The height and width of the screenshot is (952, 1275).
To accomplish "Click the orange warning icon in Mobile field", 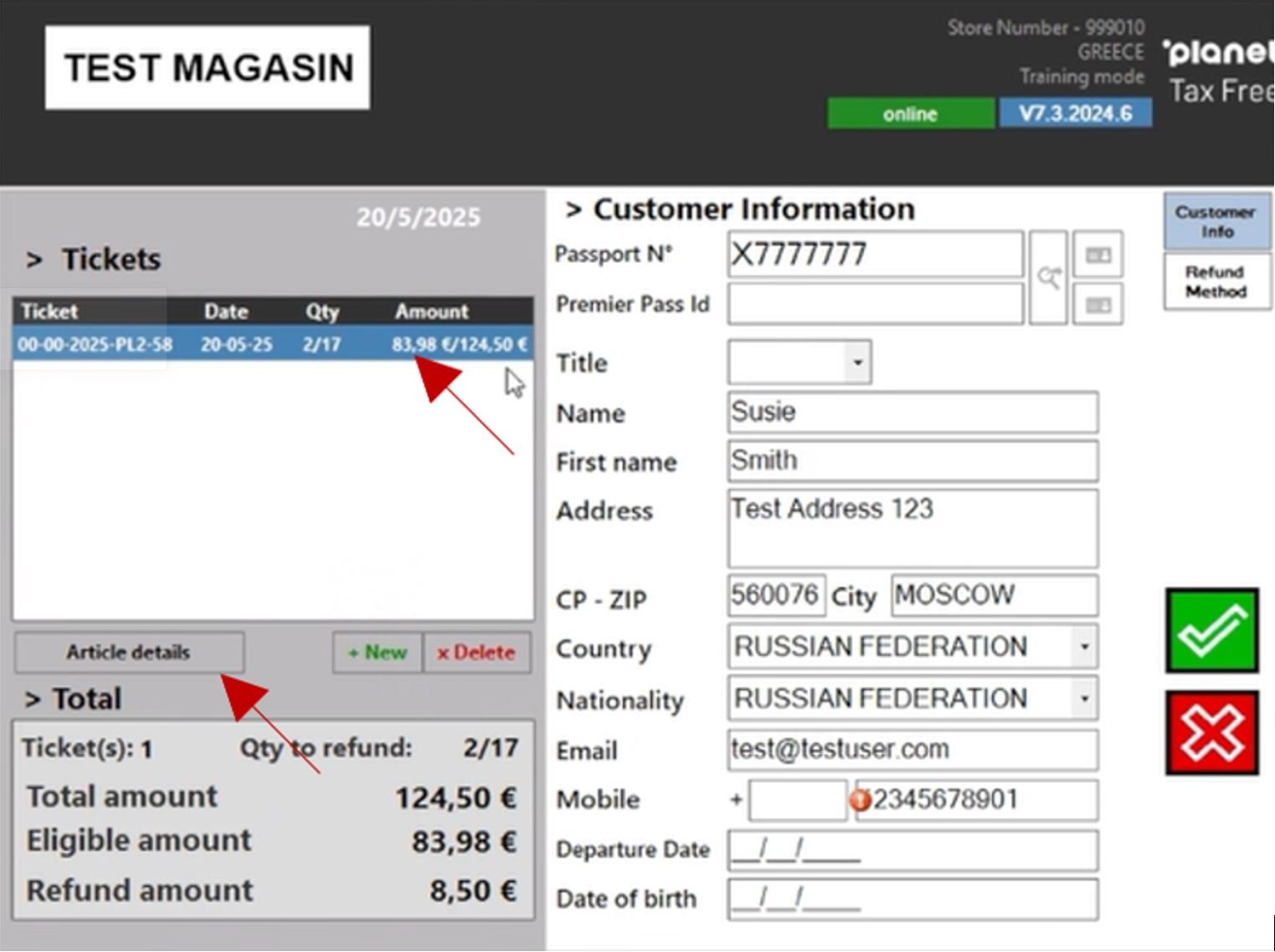I will (x=860, y=800).
